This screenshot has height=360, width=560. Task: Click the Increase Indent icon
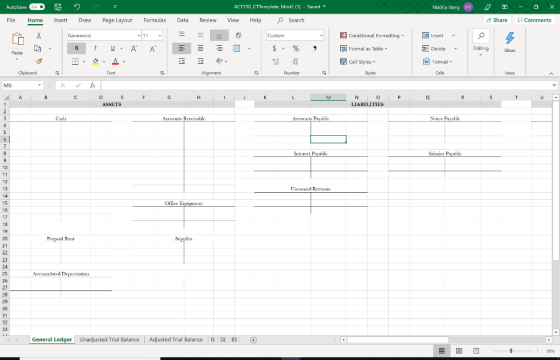[200, 61]
